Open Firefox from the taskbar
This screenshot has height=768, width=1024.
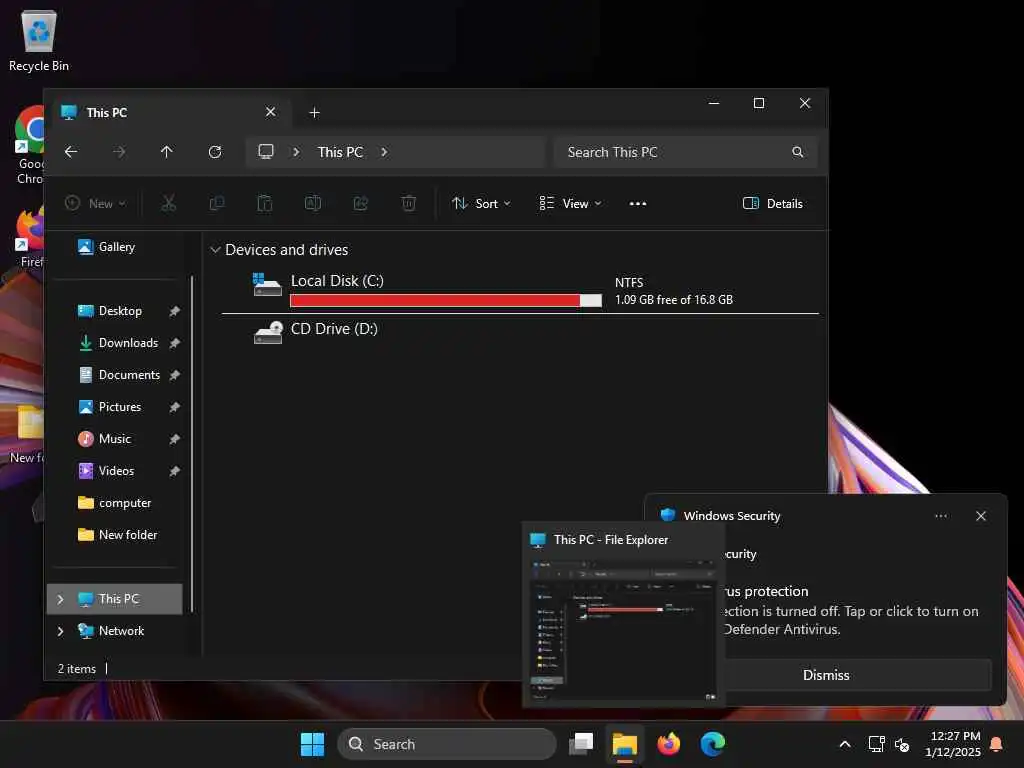668,744
